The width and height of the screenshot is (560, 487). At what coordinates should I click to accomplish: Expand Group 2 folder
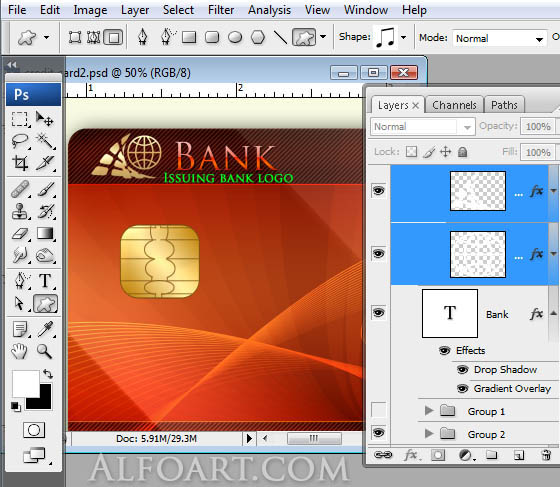pos(429,433)
